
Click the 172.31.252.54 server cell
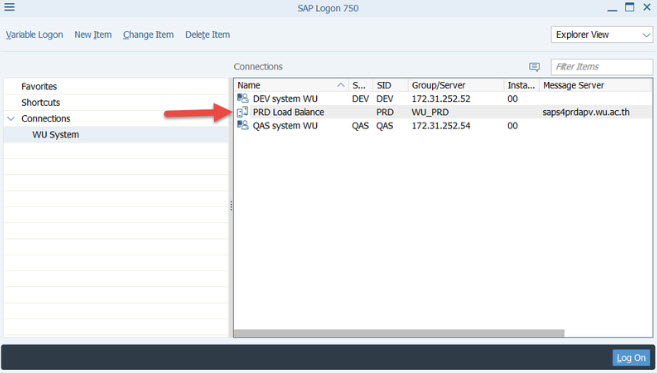(441, 125)
